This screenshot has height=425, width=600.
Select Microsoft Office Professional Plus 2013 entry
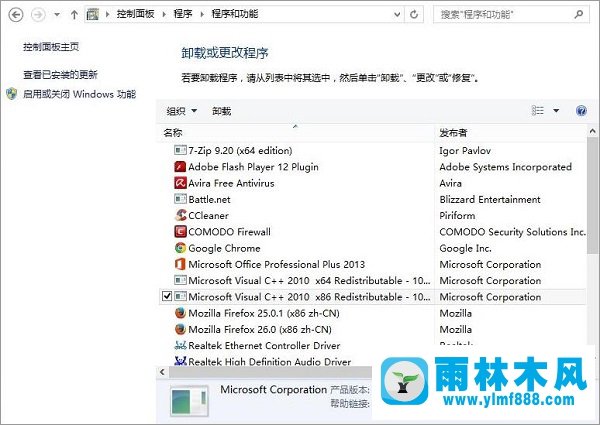277,264
